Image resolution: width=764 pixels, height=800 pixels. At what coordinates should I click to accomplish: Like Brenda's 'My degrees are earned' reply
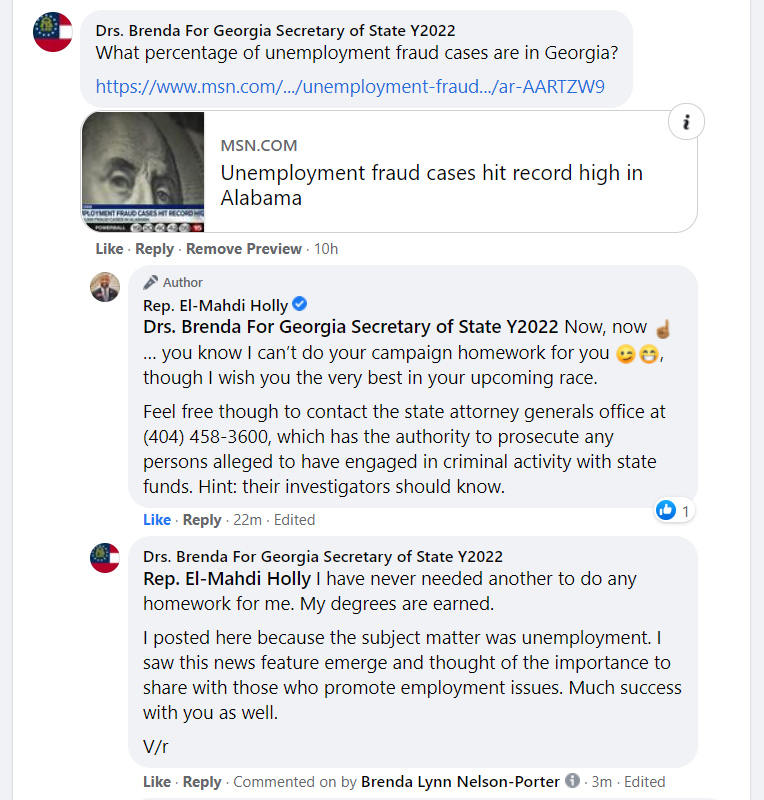[x=157, y=782]
